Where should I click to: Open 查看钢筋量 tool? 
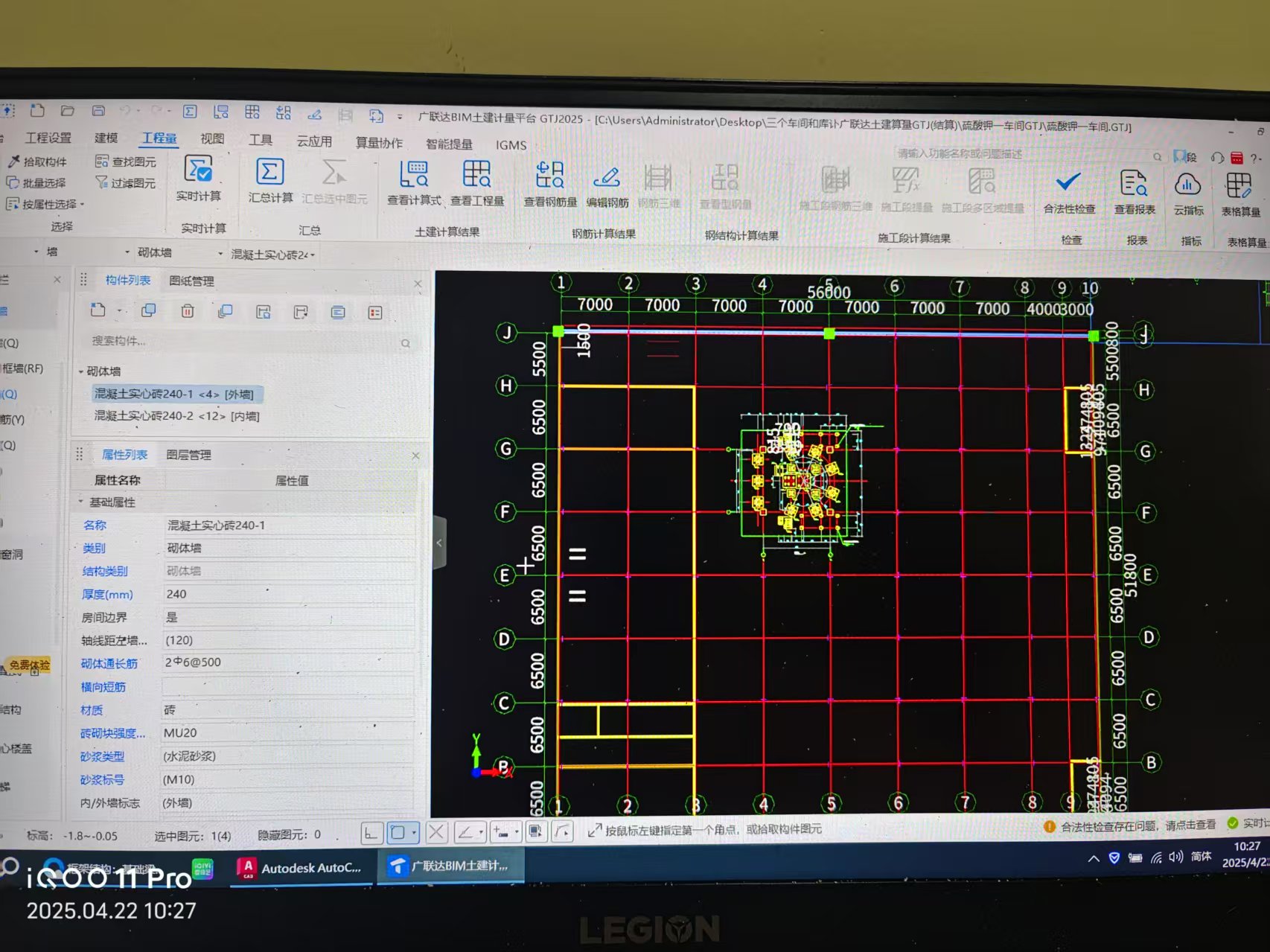coord(550,185)
